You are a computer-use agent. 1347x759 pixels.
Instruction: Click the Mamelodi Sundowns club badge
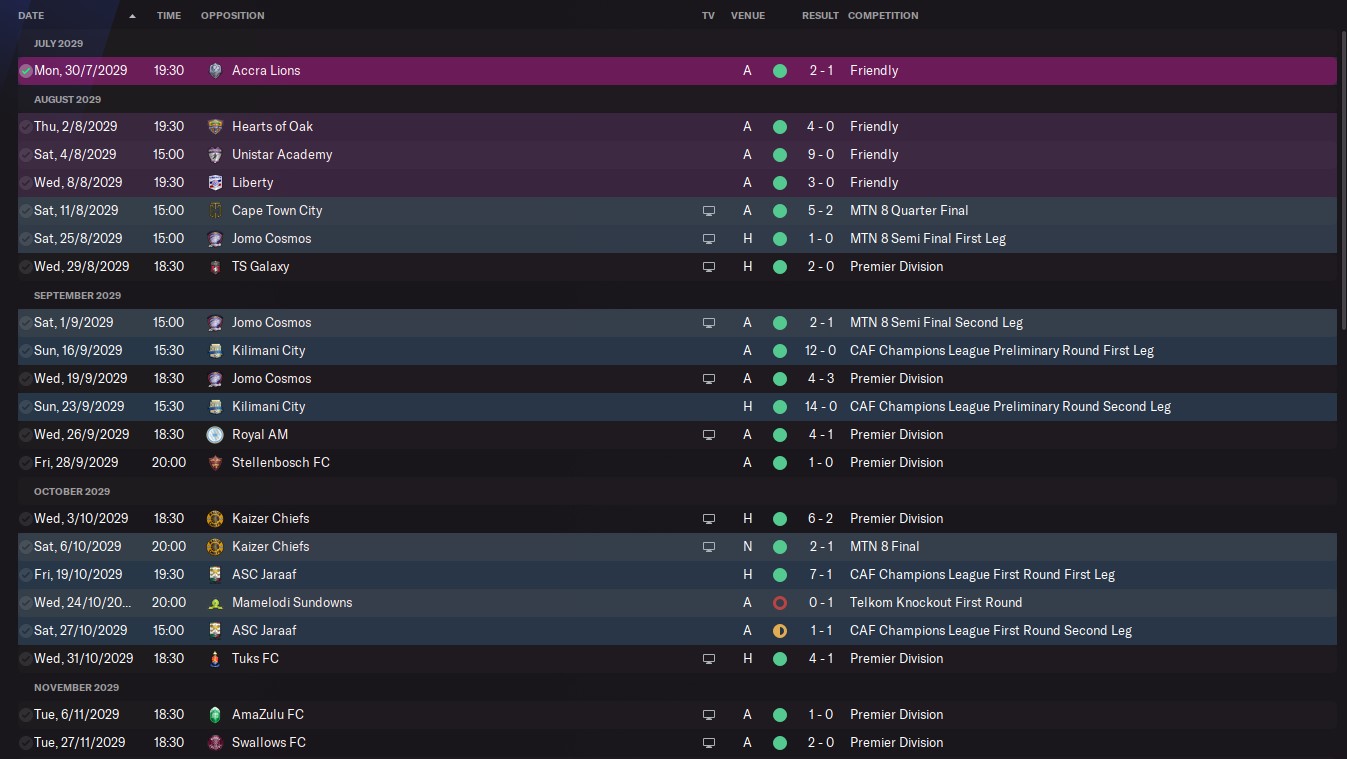pyautogui.click(x=215, y=602)
